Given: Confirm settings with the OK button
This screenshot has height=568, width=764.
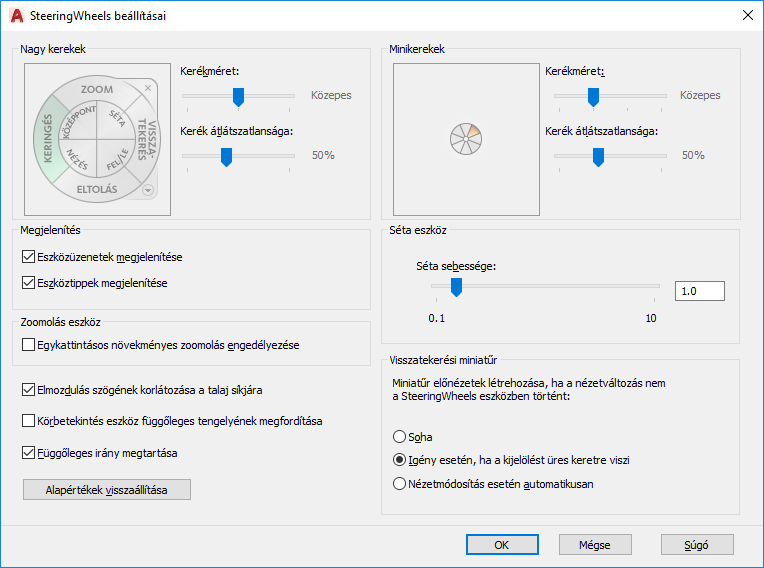Looking at the screenshot, I should 502,545.
